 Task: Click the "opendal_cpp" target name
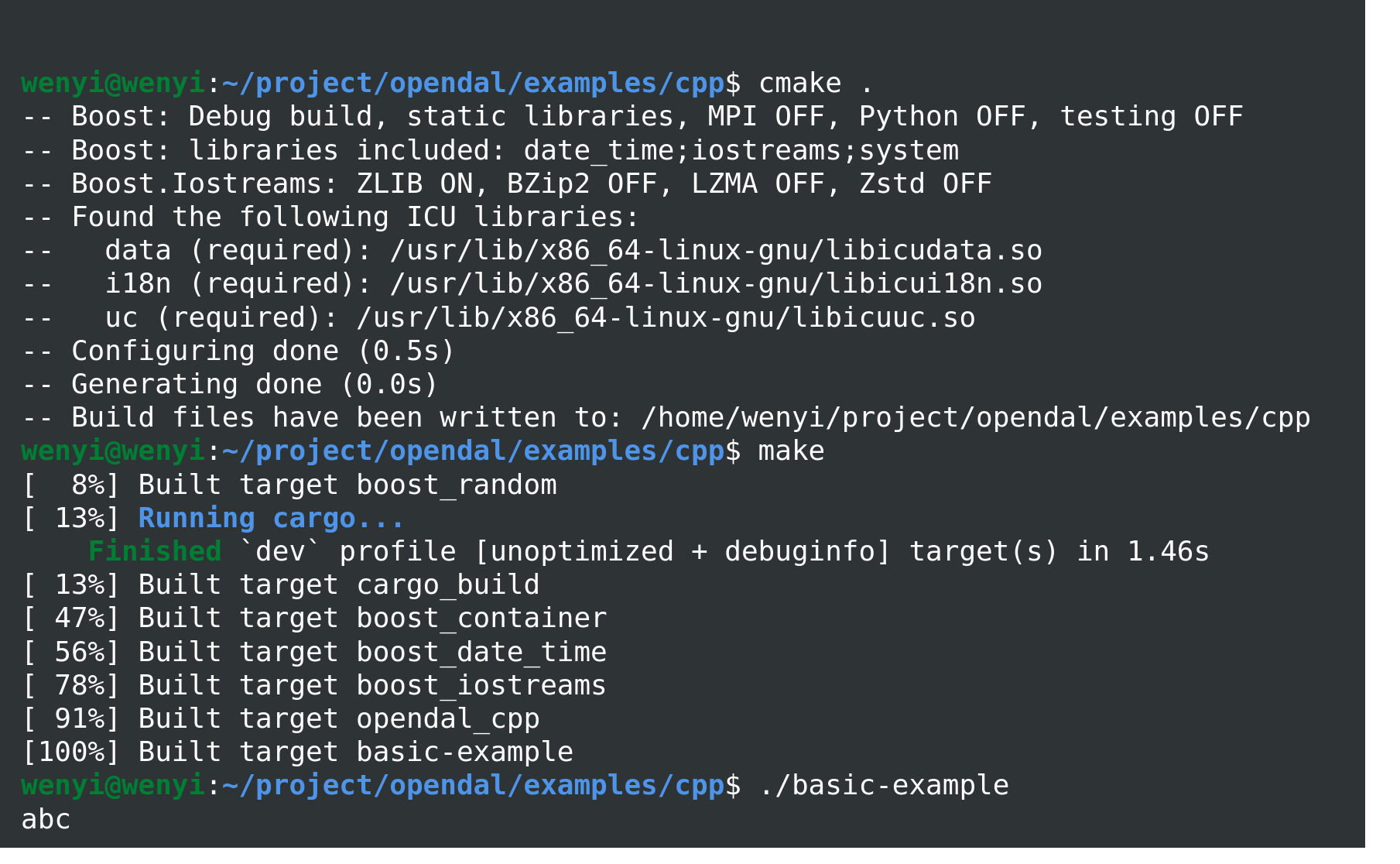point(448,719)
